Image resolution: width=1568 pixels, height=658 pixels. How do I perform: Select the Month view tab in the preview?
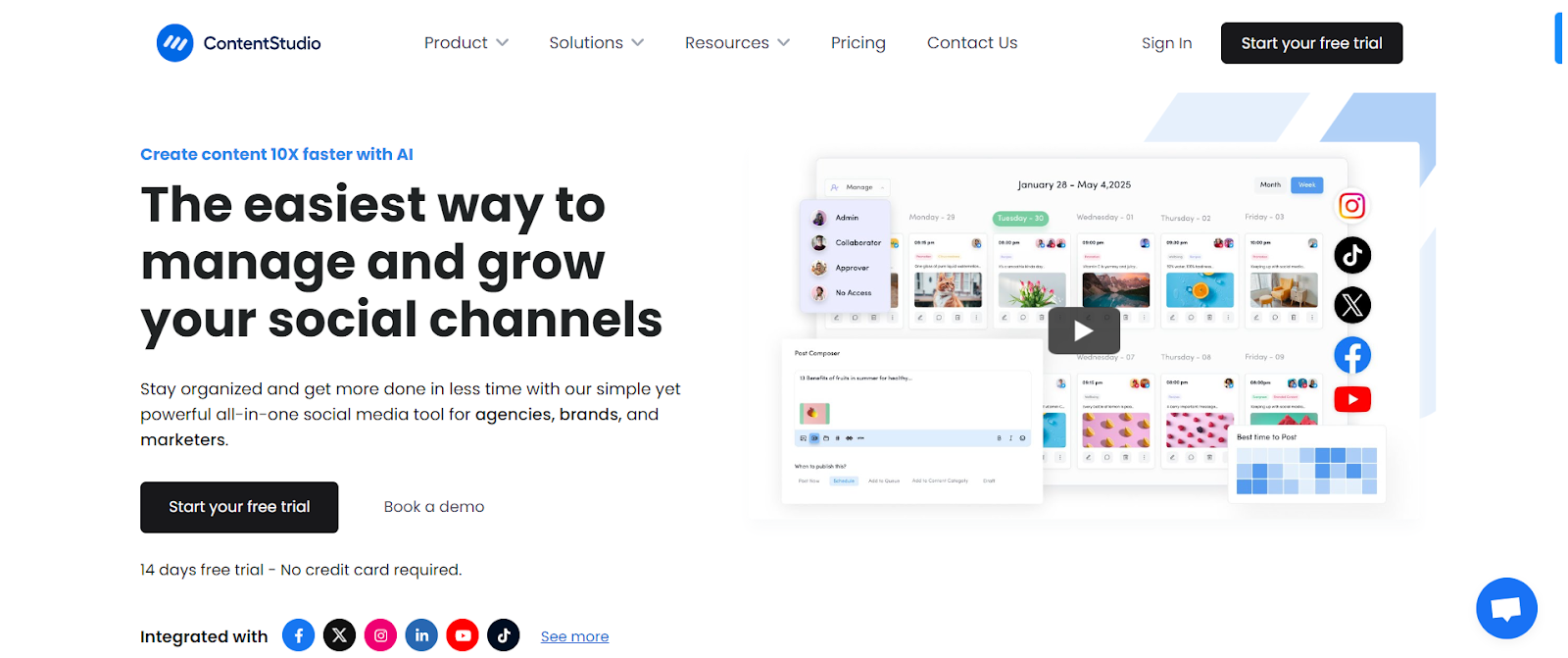tap(1270, 184)
